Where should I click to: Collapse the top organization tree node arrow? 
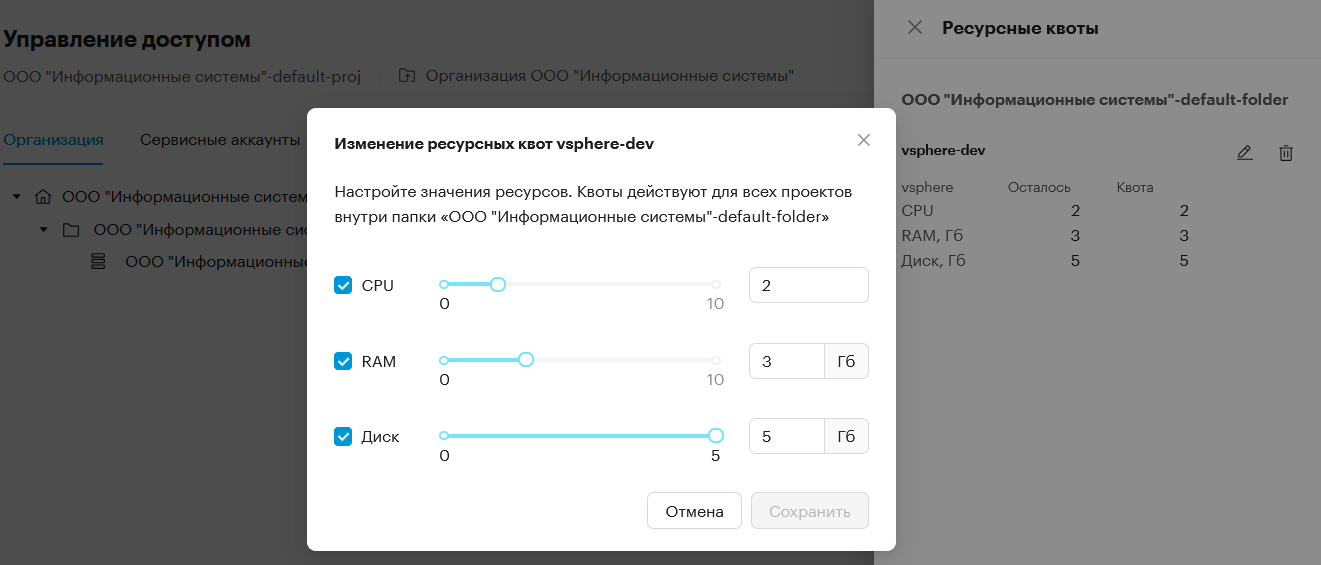(x=16, y=198)
